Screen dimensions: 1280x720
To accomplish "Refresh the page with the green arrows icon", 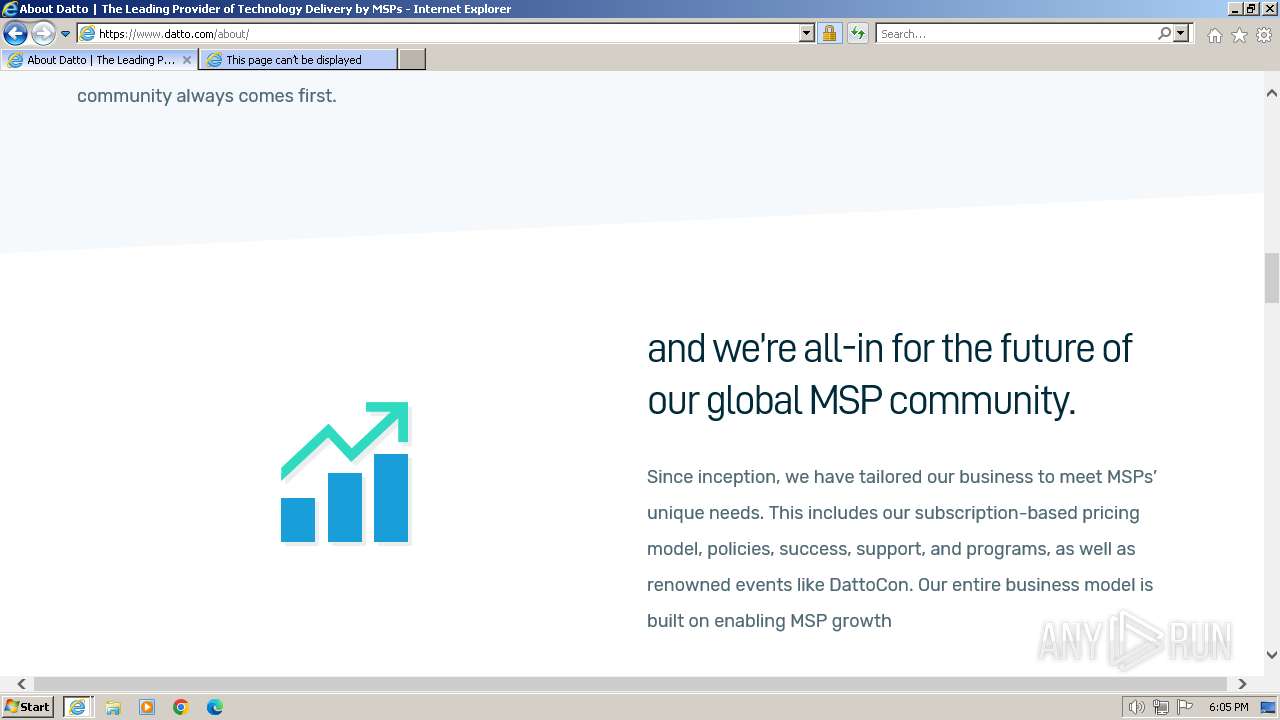I will click(x=857, y=33).
